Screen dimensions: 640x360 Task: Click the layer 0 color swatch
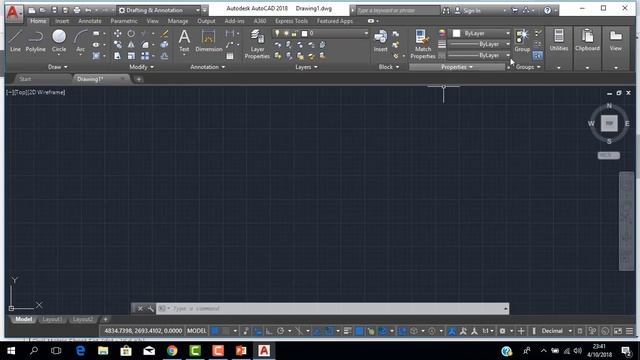[304, 33]
